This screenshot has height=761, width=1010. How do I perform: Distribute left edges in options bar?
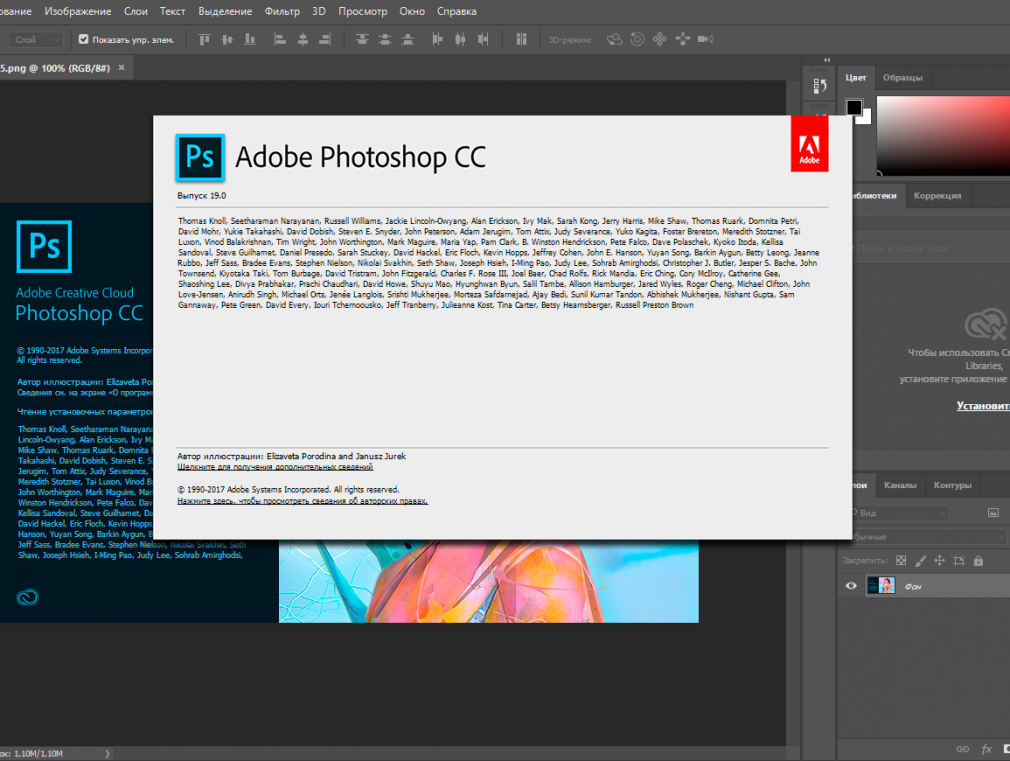[x=437, y=39]
